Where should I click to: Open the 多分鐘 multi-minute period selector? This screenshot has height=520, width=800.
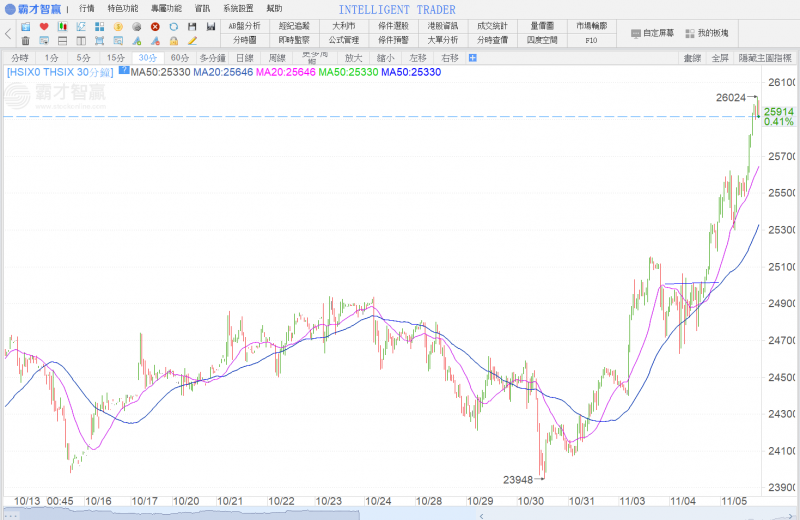[212, 58]
